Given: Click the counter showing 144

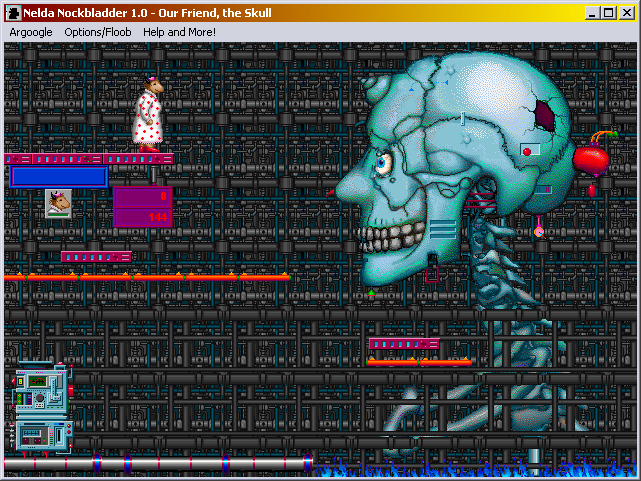Looking at the screenshot, I should point(142,217).
